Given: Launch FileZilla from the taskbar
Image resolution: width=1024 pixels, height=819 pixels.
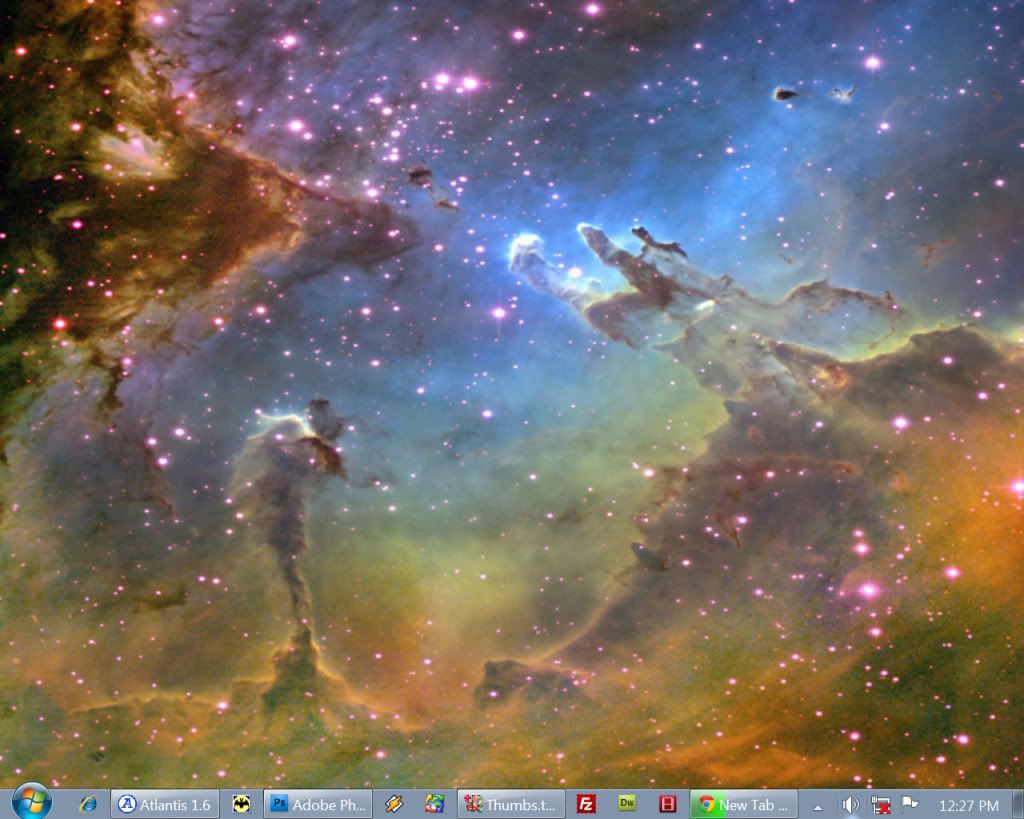Looking at the screenshot, I should pos(587,804).
